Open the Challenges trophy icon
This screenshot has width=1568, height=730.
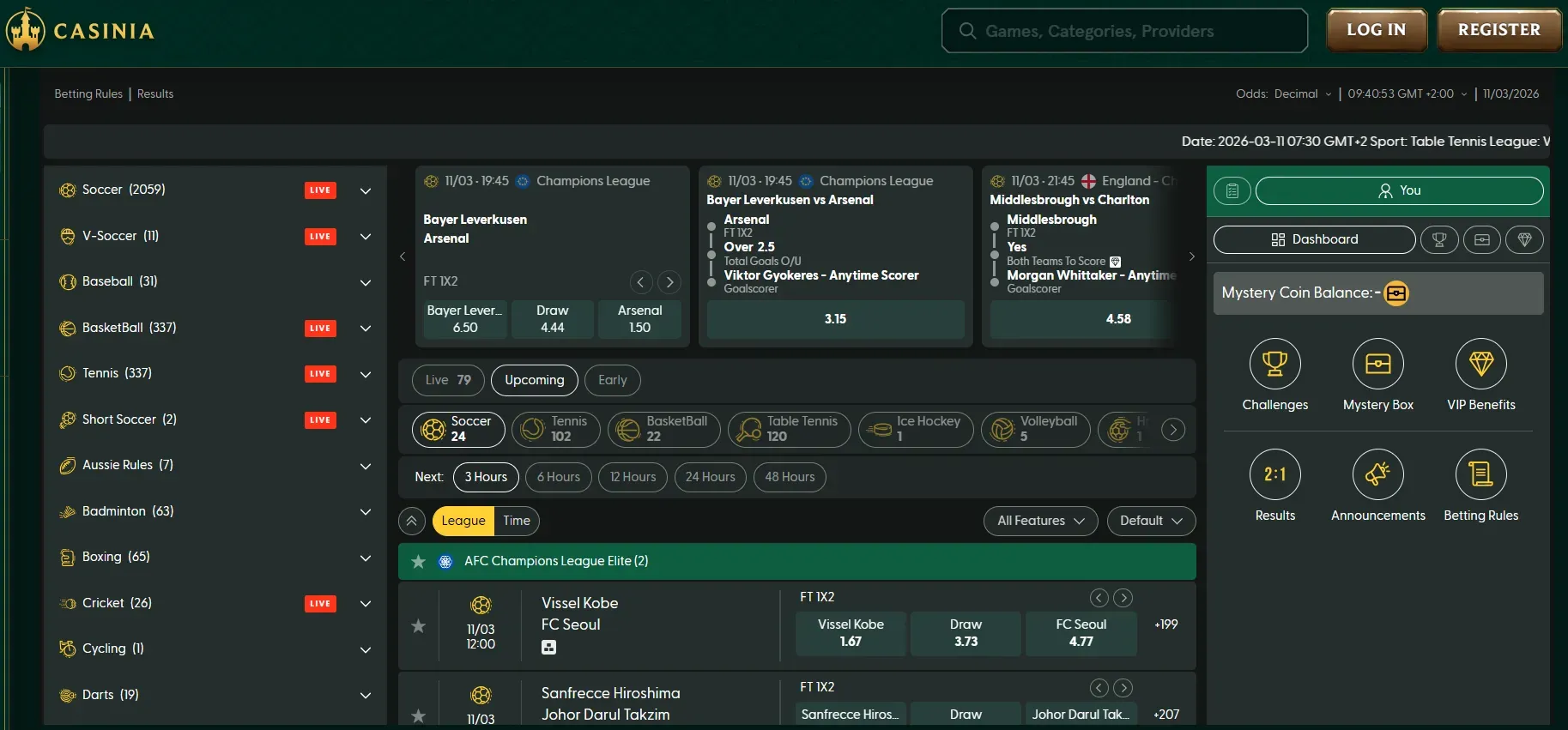pyautogui.click(x=1274, y=365)
